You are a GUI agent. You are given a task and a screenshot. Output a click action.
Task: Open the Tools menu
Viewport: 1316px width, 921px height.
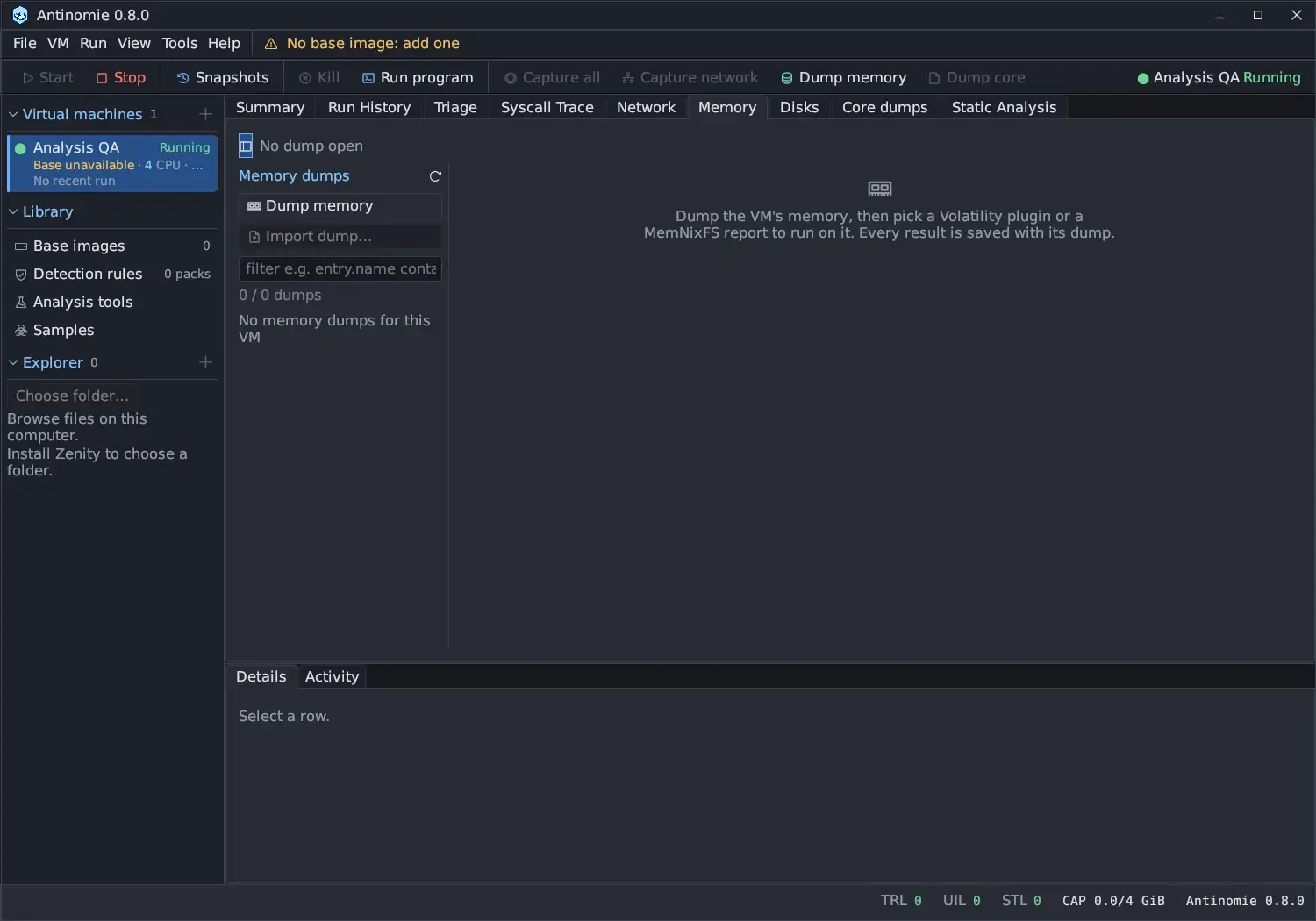[x=180, y=43]
